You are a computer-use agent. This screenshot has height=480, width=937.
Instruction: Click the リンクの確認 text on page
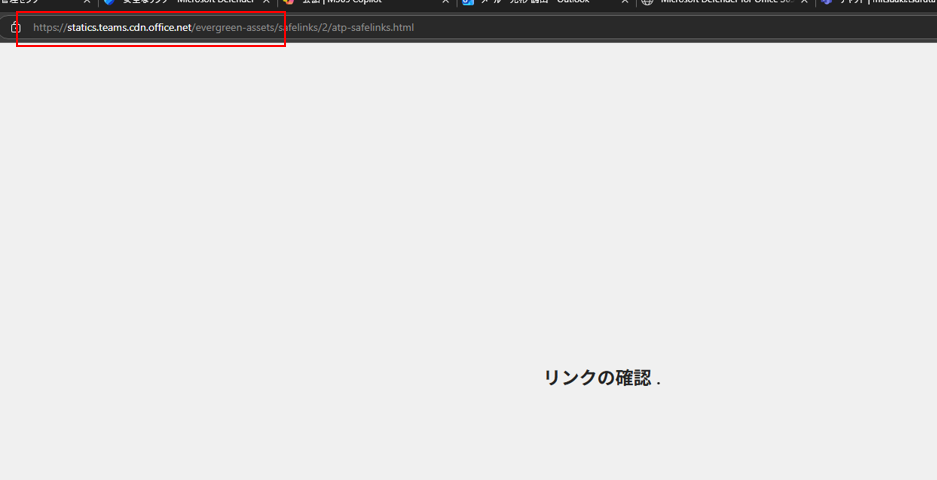(x=597, y=378)
